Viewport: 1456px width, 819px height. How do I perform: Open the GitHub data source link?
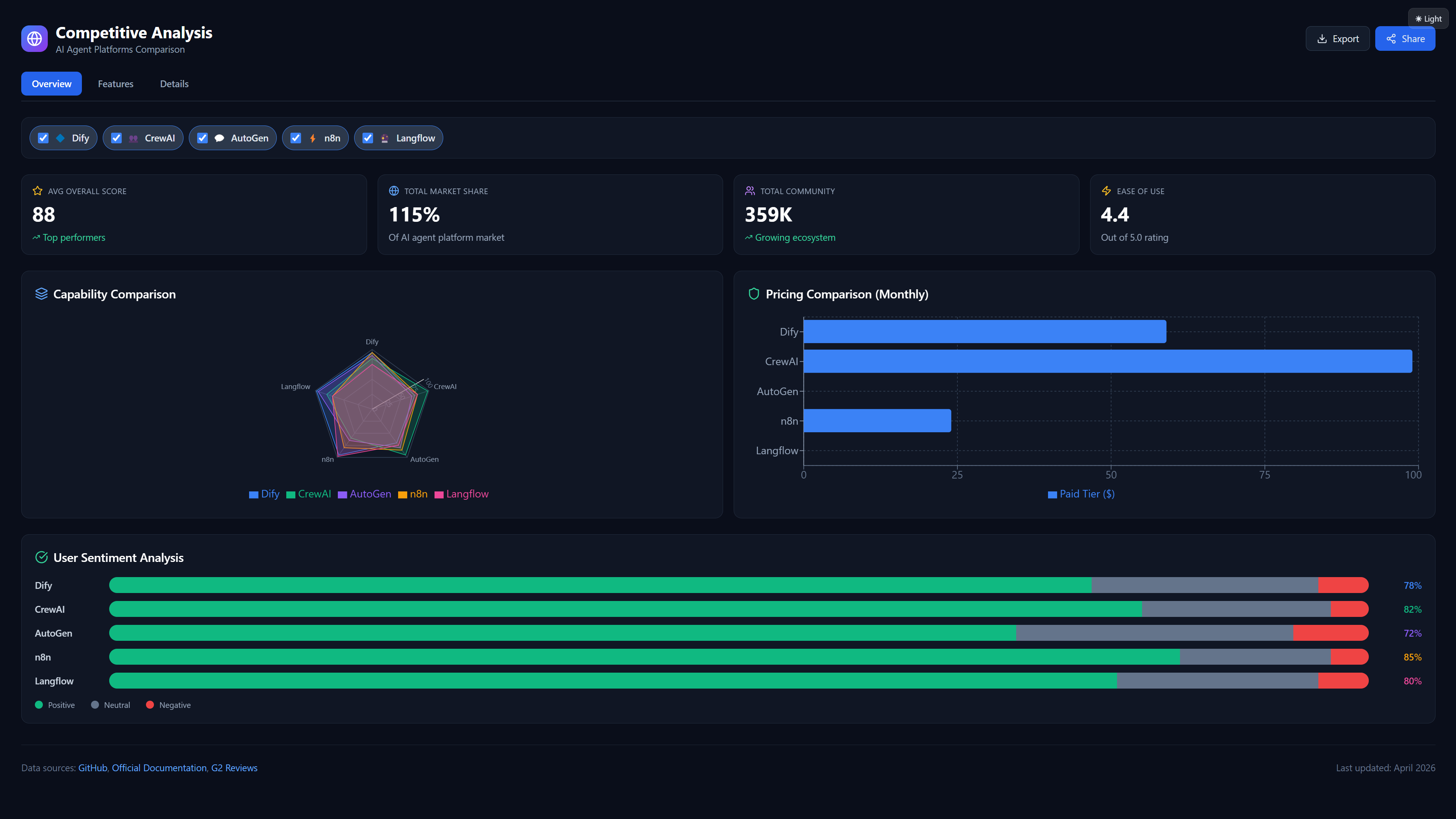point(92,767)
